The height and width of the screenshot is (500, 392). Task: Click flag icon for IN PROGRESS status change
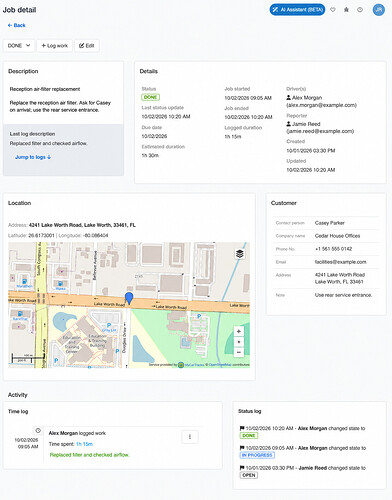[x=242, y=448]
